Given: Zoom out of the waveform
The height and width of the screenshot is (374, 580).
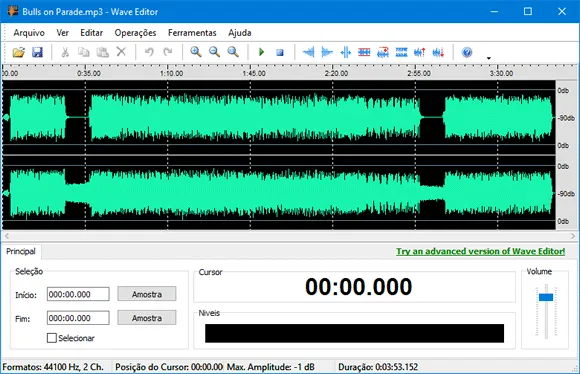Looking at the screenshot, I should pos(215,52).
